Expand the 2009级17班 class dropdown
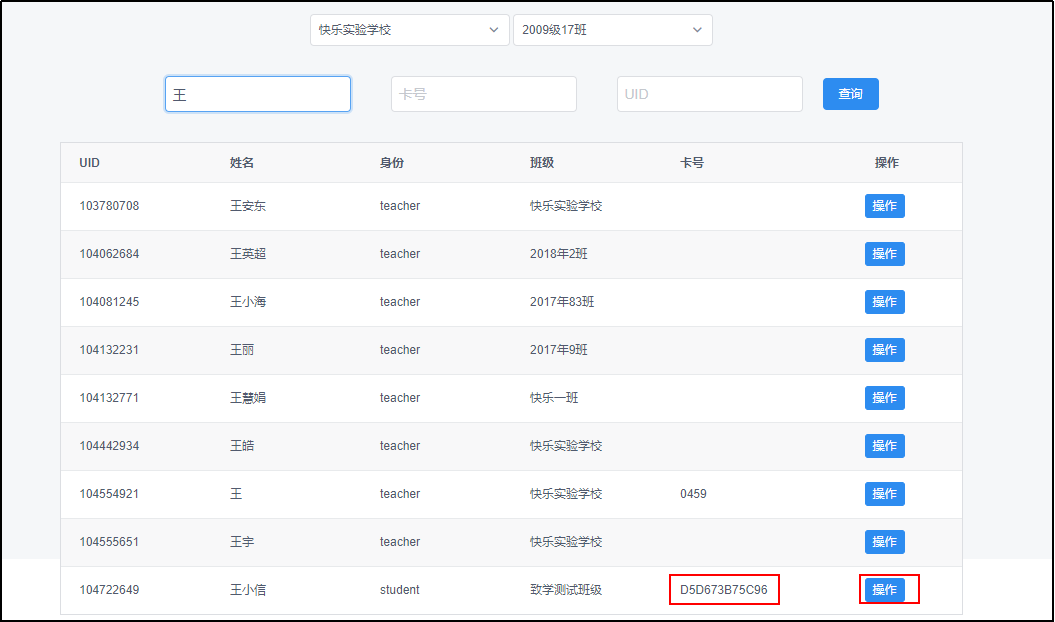 click(611, 30)
